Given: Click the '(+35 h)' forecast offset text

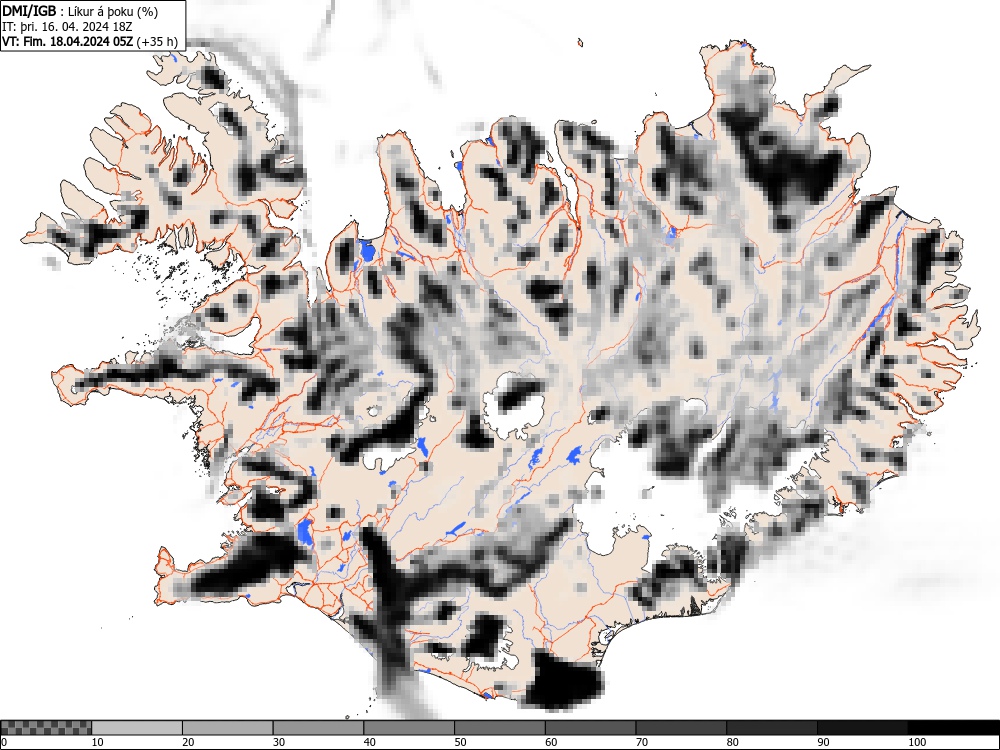Looking at the screenshot, I should pyautogui.click(x=158, y=41).
